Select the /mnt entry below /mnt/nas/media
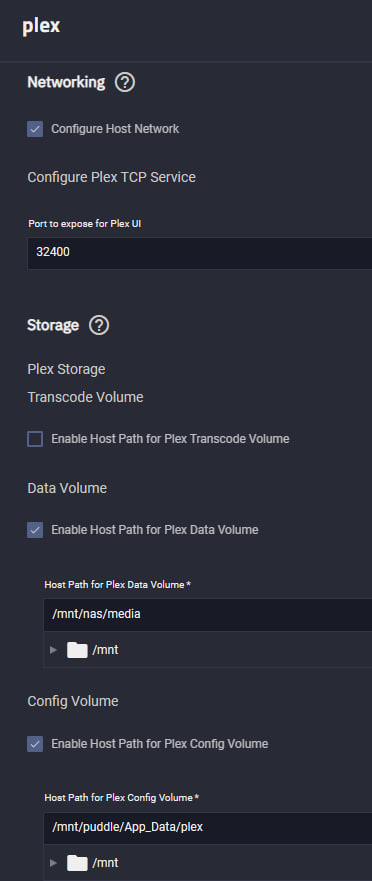 105,650
